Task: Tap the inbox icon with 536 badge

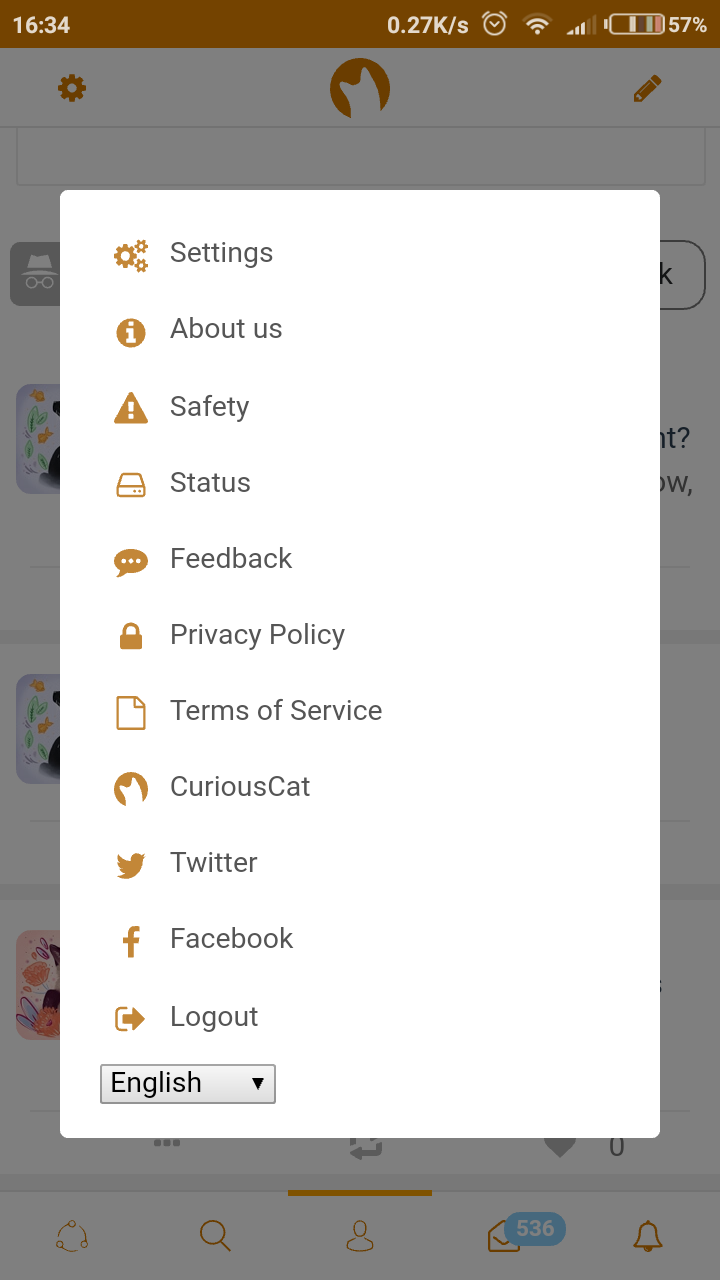Action: [505, 1237]
